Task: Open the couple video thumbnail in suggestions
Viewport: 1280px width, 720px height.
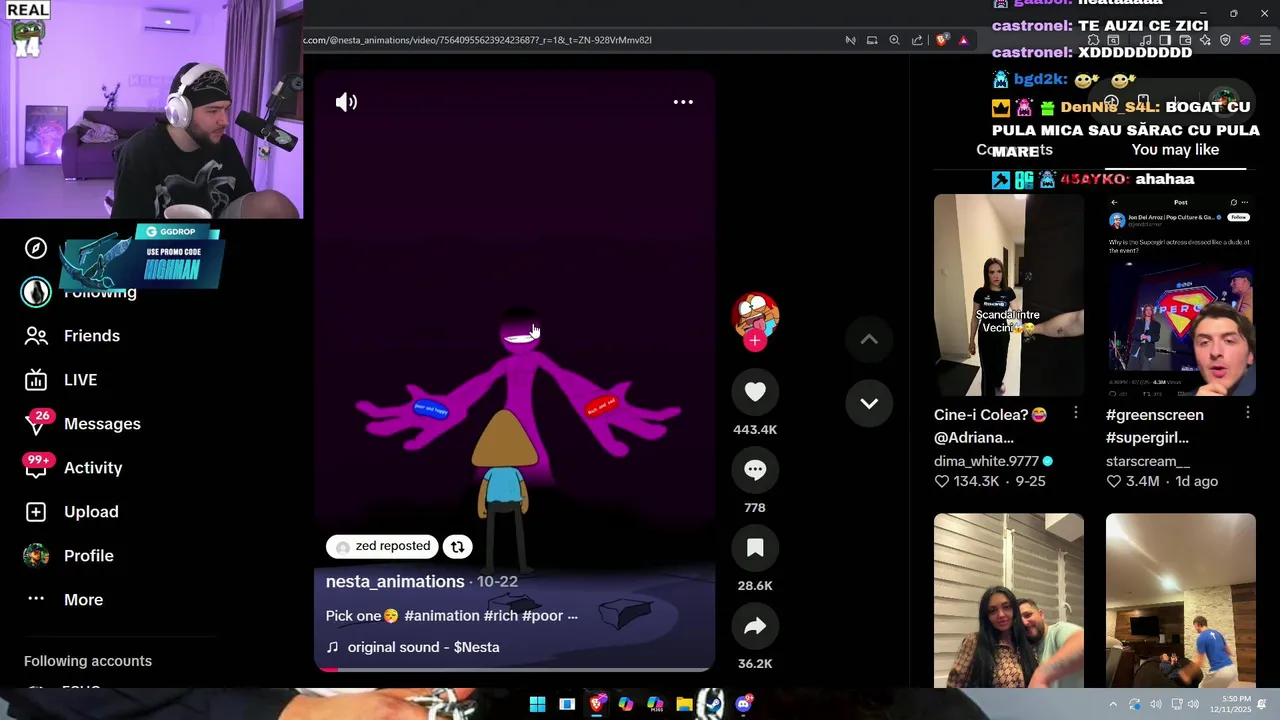Action: point(1009,600)
